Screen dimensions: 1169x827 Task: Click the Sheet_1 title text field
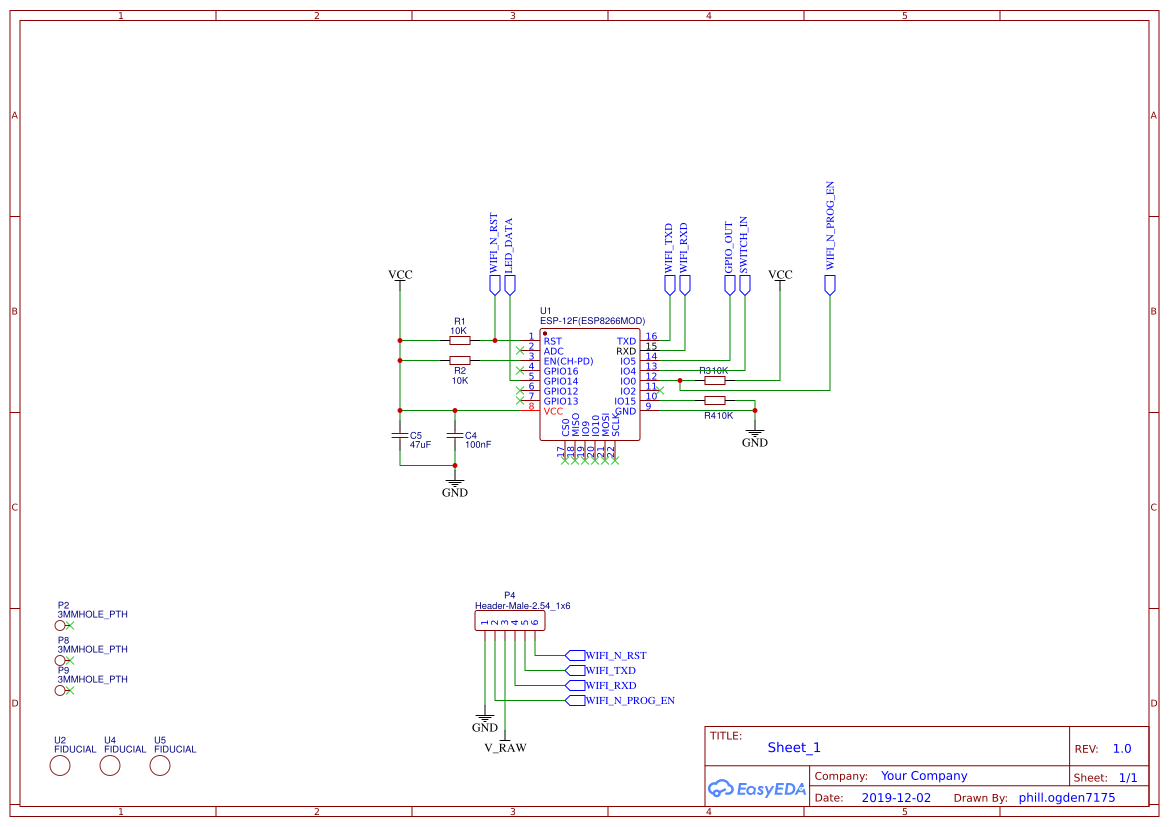pos(793,748)
